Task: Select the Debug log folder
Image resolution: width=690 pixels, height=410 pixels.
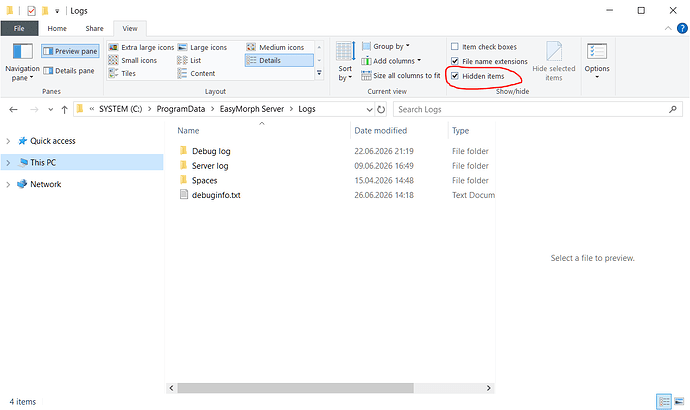Action: click(211, 151)
